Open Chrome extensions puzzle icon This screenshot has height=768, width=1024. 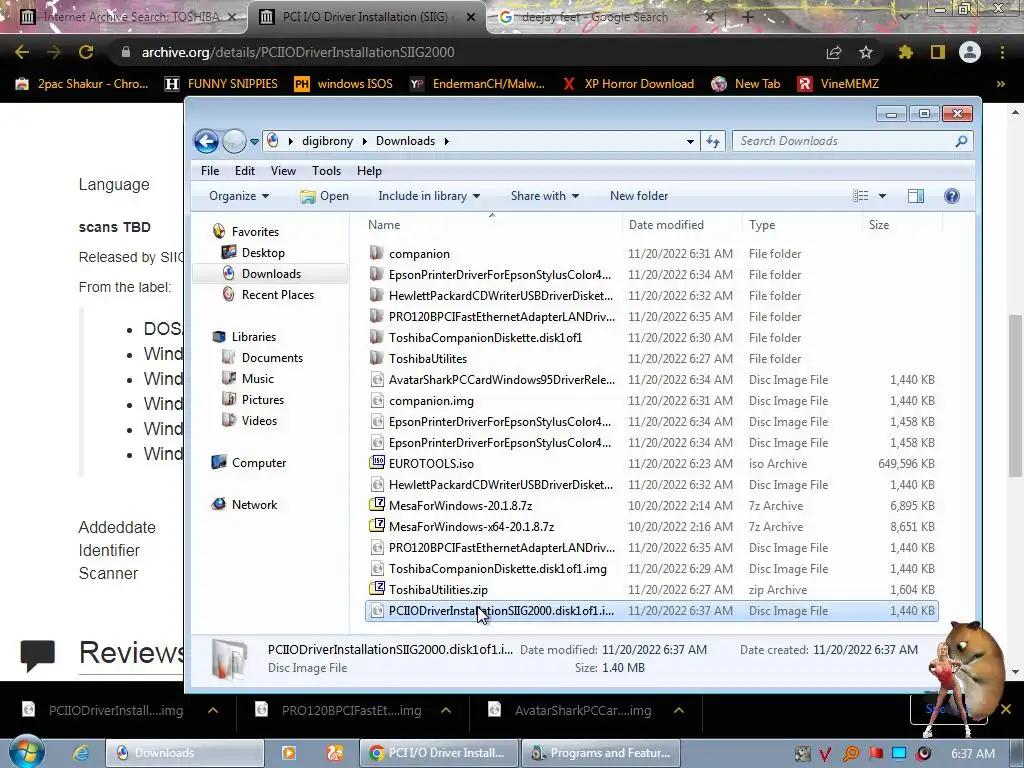click(905, 52)
